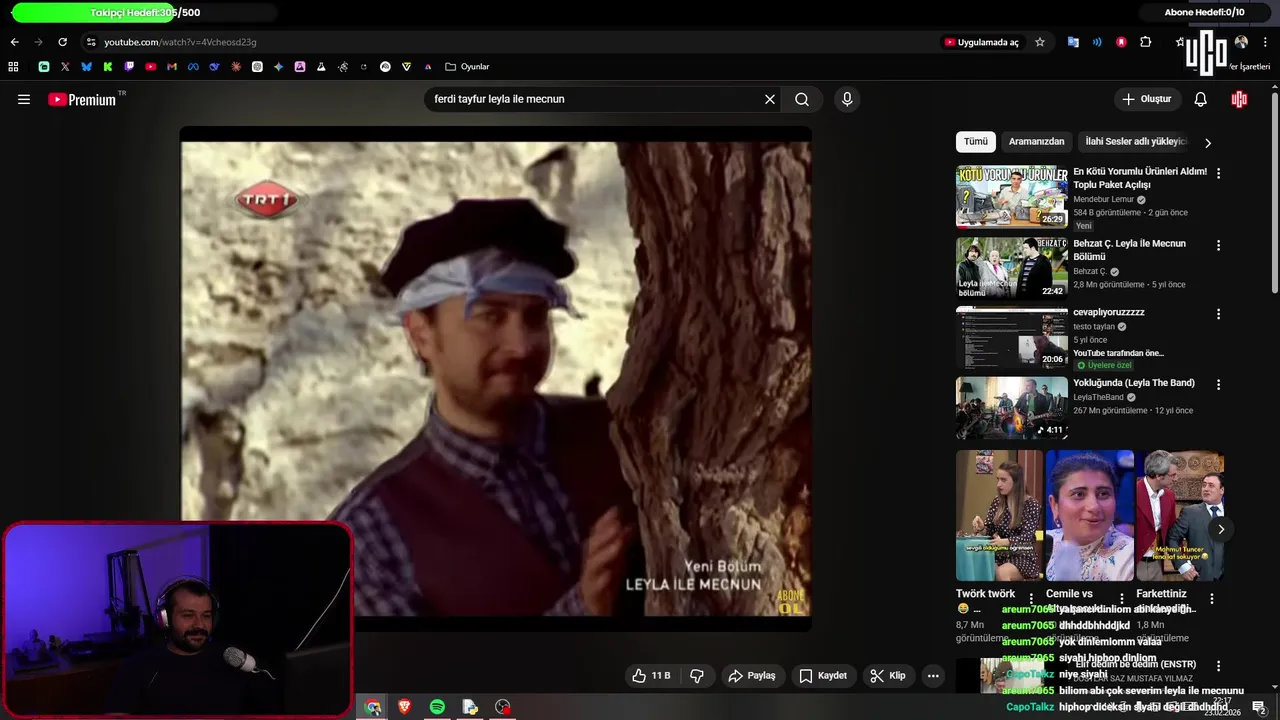This screenshot has height=720, width=1280.
Task: Open the YouTube guide hamburger menu
Action: tap(24, 99)
